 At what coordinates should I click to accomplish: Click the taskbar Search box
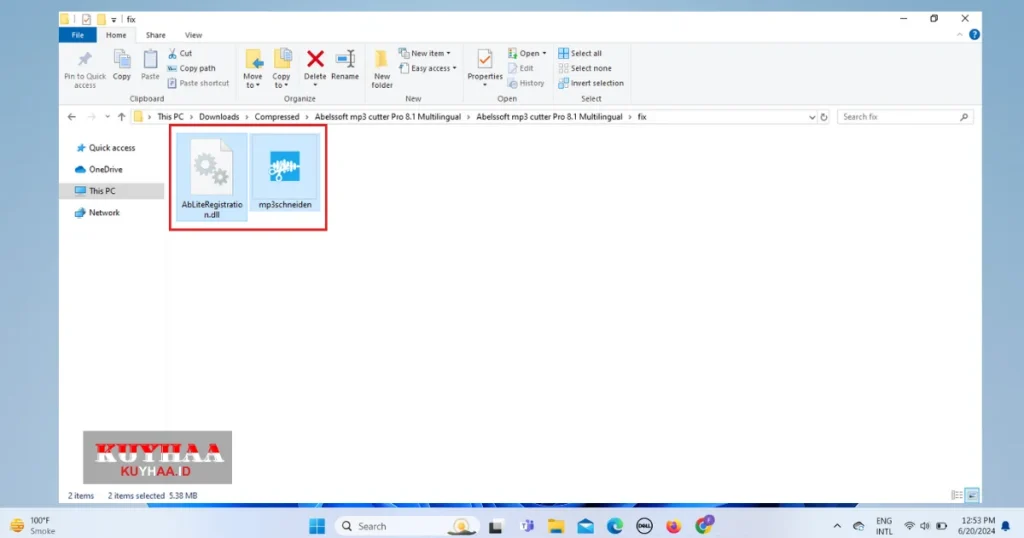(x=408, y=526)
